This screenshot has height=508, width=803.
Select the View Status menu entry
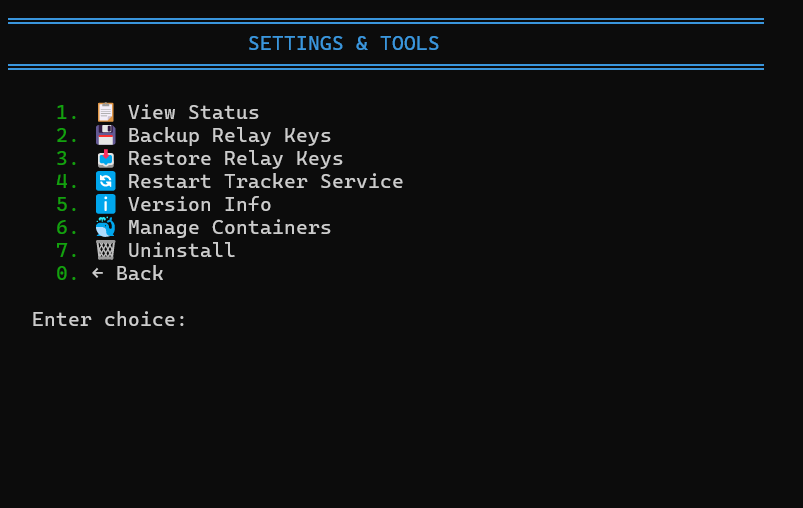click(x=193, y=112)
